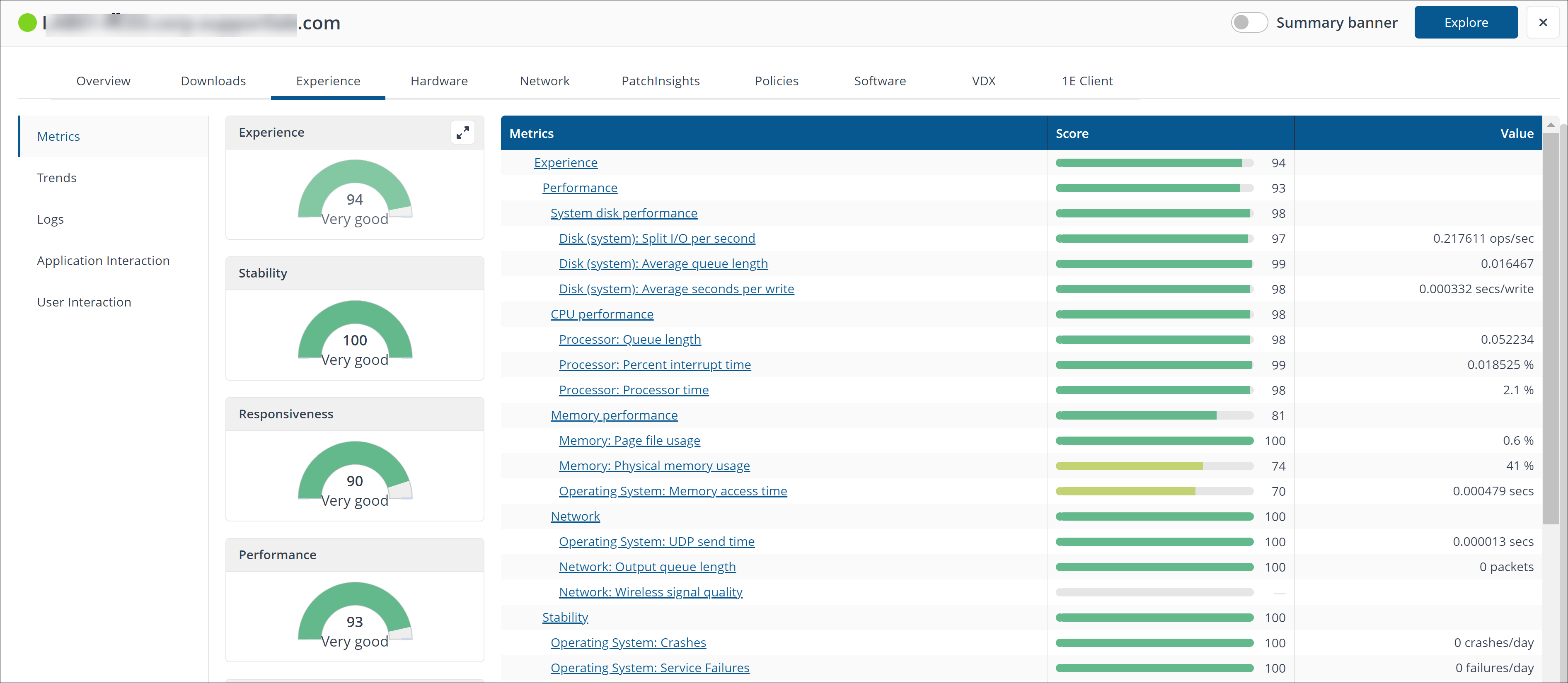Select the 1E Client tab
This screenshot has height=683, width=1568.
(x=1086, y=81)
